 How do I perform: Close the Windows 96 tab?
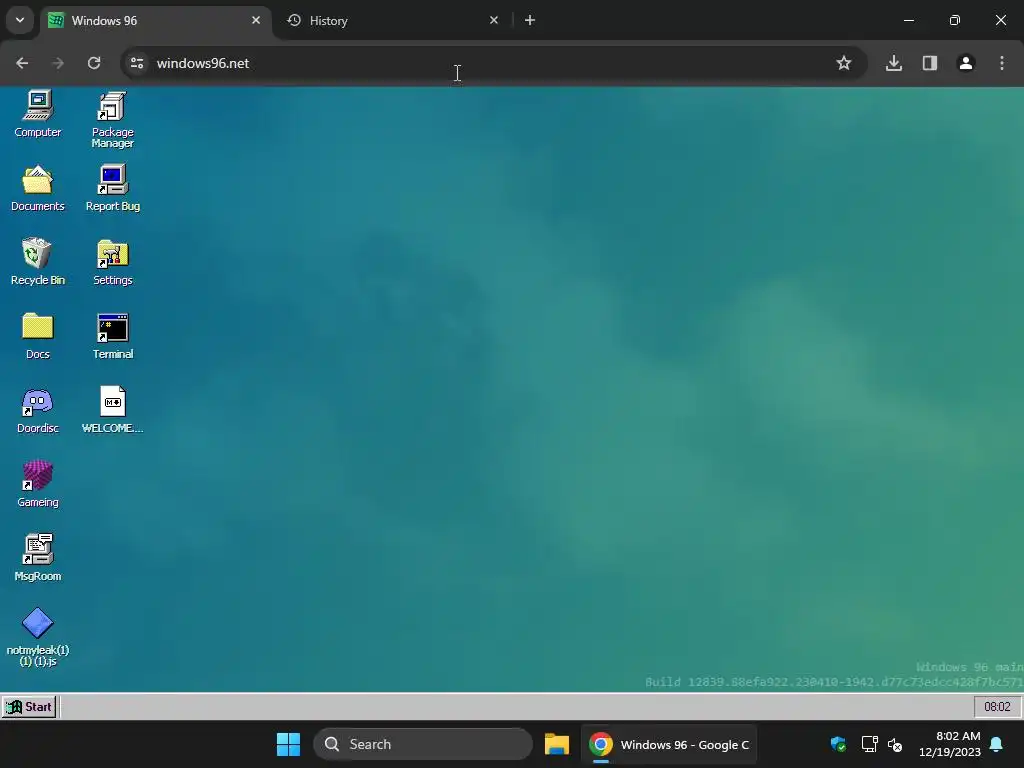pos(256,20)
